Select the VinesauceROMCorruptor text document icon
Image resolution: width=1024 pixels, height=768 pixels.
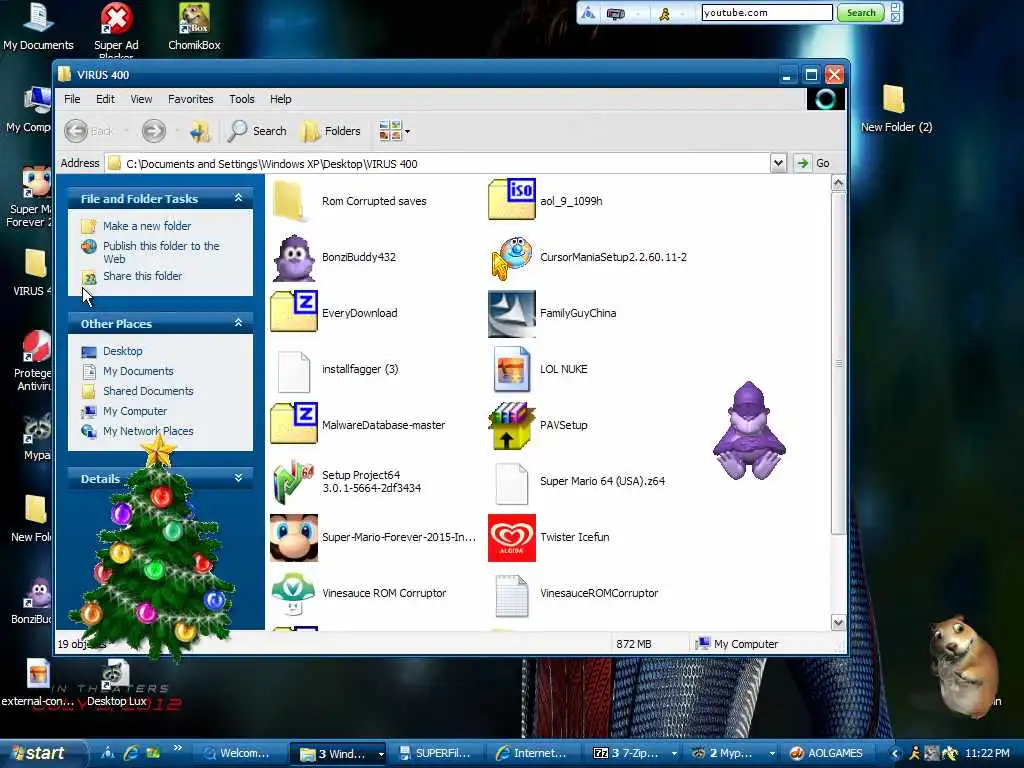[512, 596]
